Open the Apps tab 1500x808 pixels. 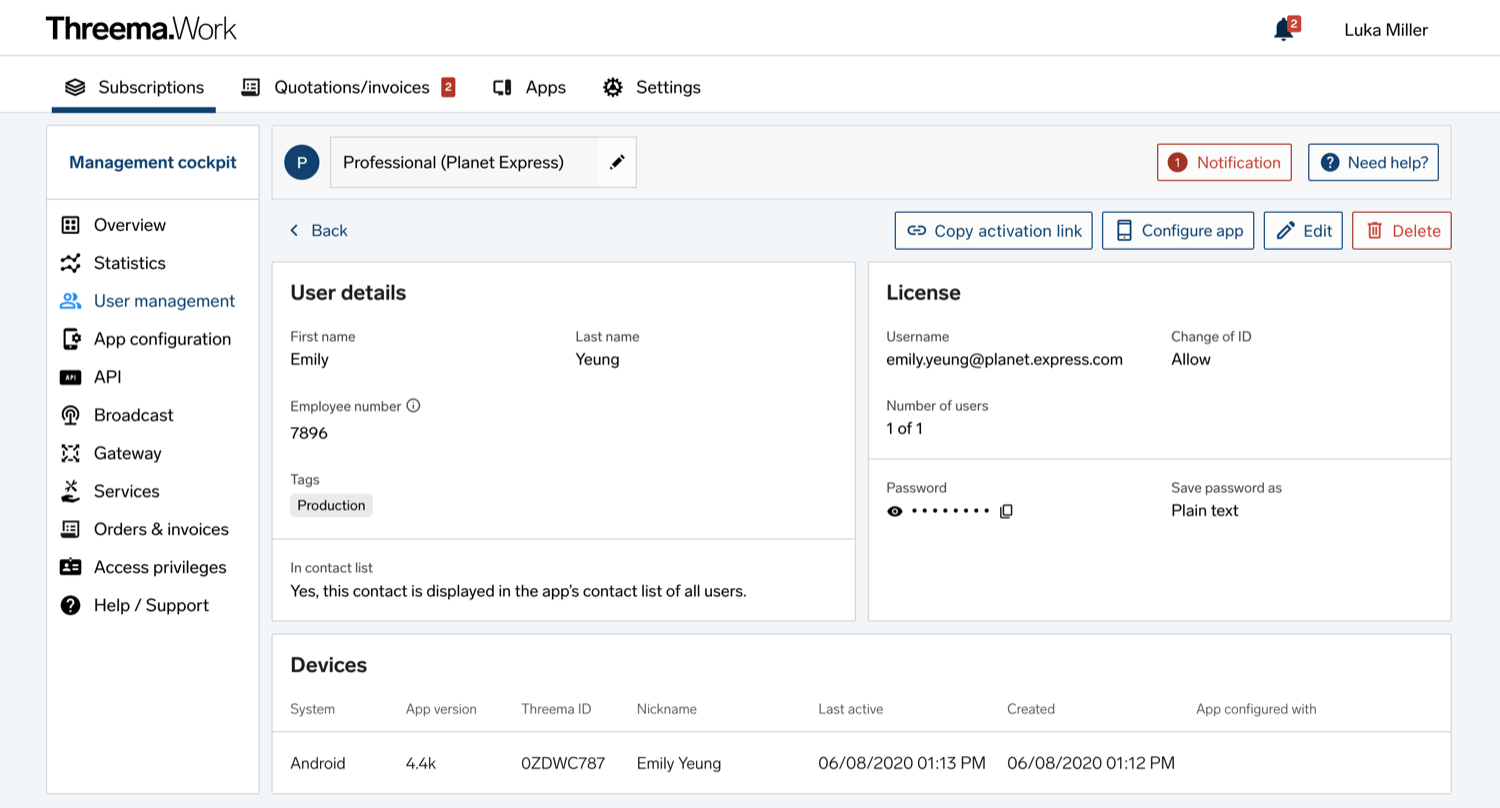(x=529, y=87)
